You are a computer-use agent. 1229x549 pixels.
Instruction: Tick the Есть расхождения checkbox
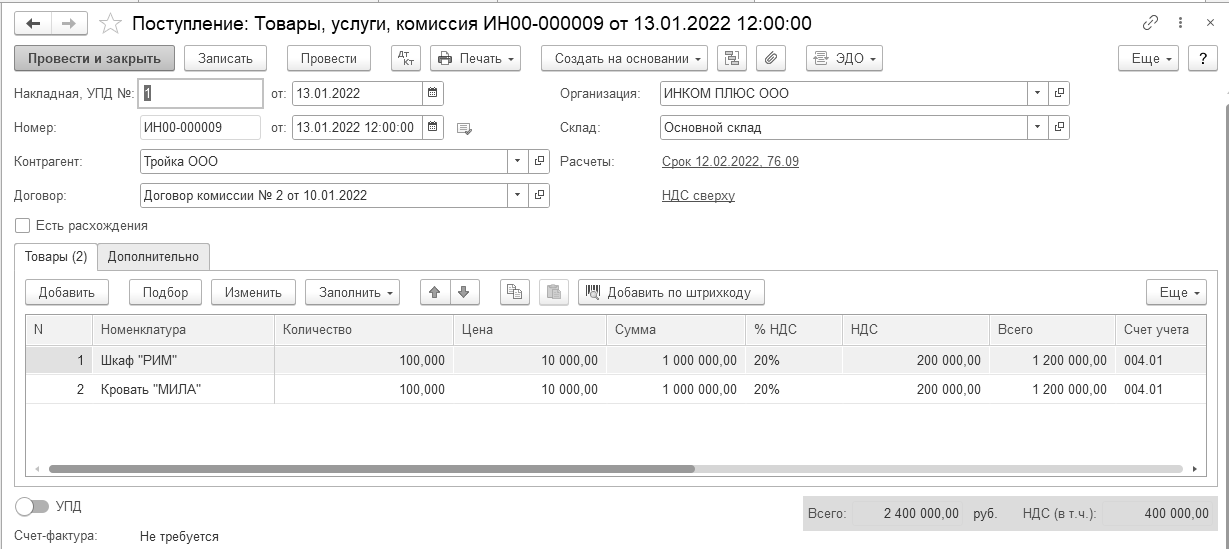pos(23,226)
